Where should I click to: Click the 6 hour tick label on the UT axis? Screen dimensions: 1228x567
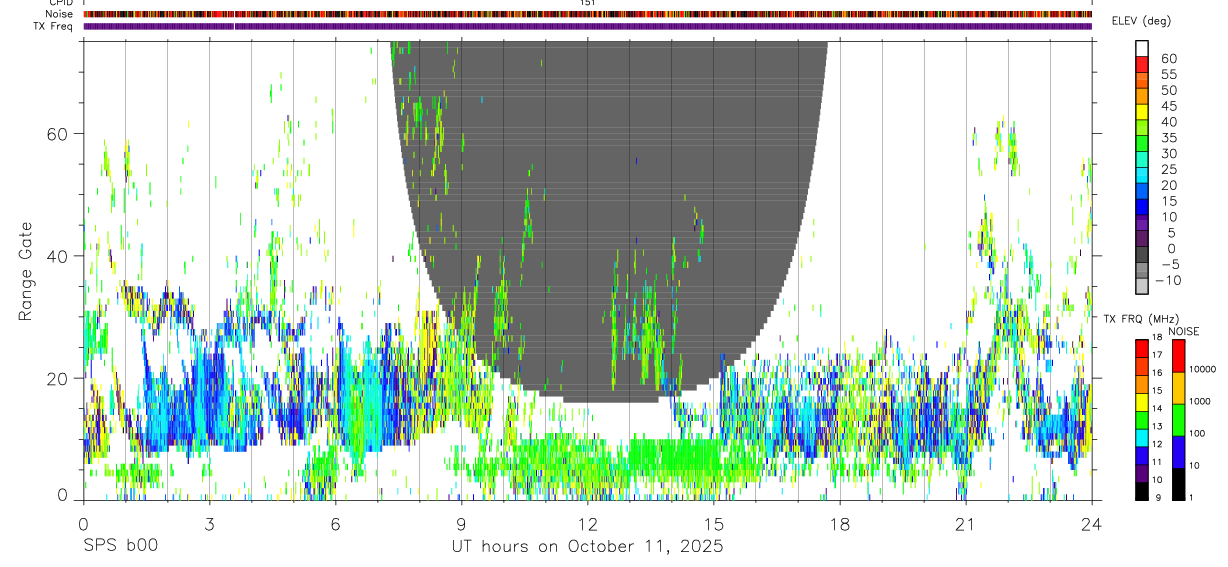[x=335, y=525]
